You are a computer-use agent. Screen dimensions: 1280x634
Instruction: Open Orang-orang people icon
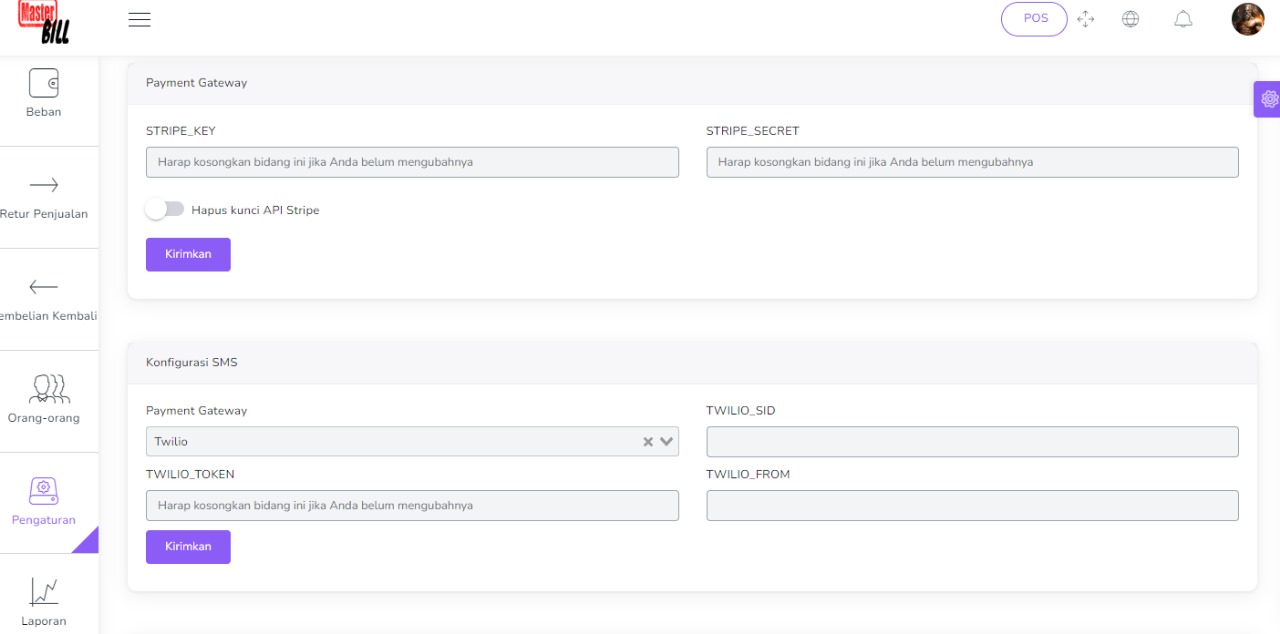click(49, 388)
